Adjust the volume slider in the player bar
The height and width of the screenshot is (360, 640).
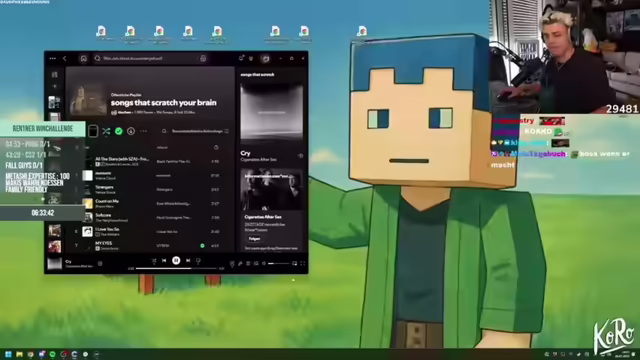coord(279,264)
